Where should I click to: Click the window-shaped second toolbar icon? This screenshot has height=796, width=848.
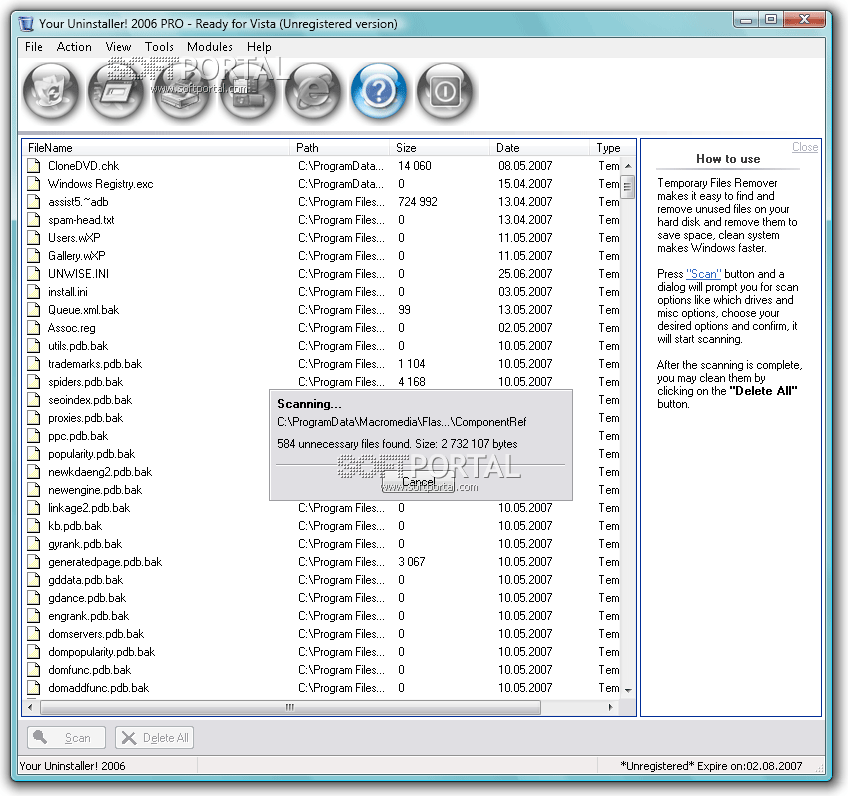click(117, 92)
